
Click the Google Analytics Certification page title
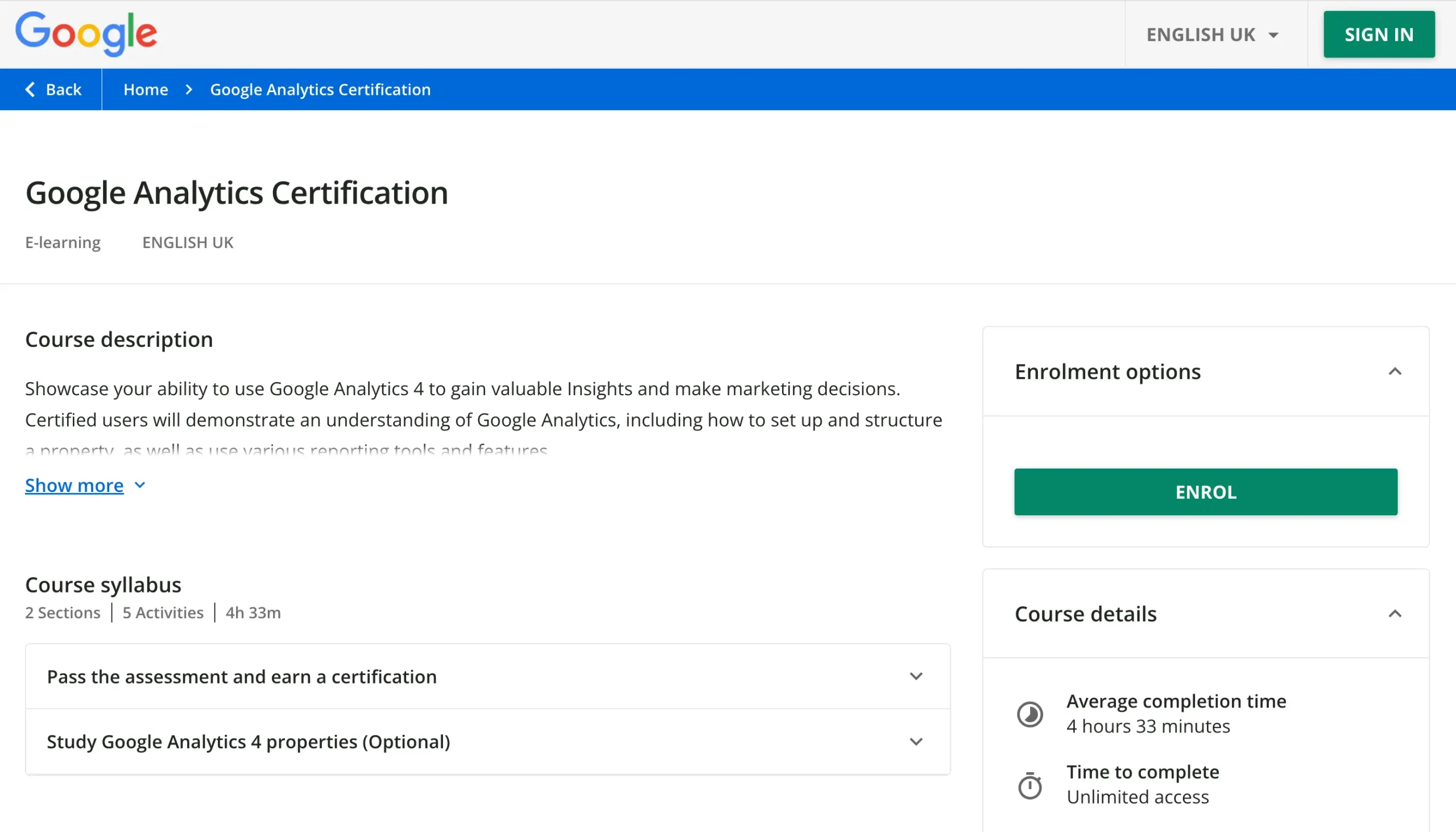[x=237, y=193]
